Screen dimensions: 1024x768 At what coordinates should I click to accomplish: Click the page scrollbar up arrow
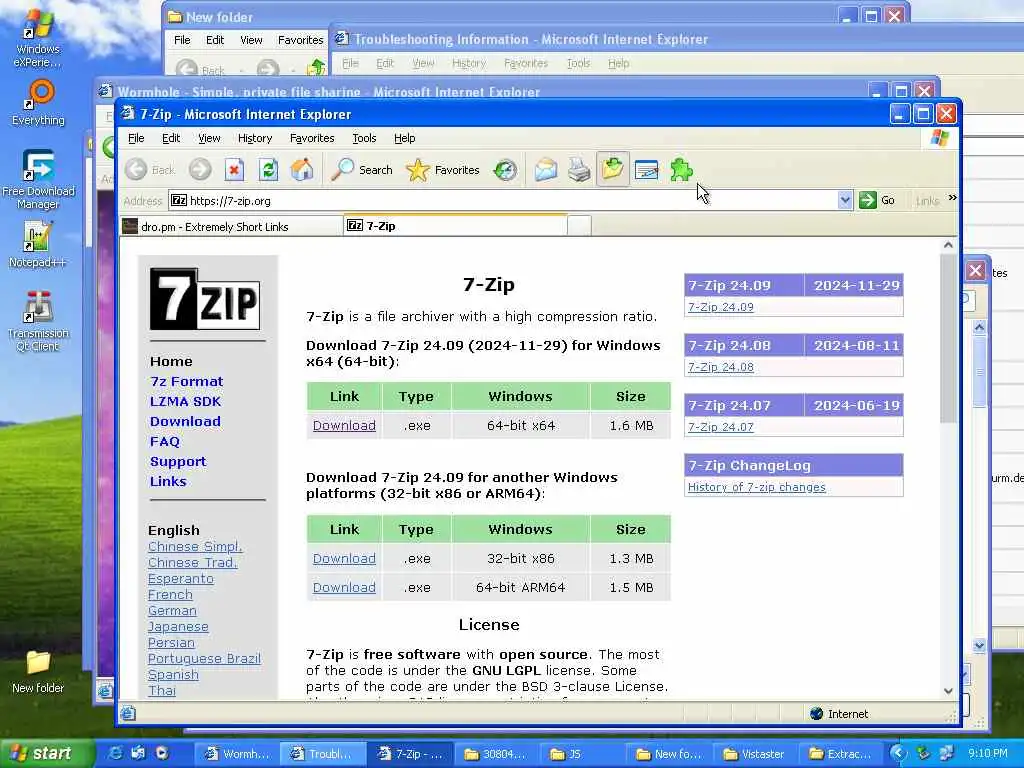tap(948, 246)
